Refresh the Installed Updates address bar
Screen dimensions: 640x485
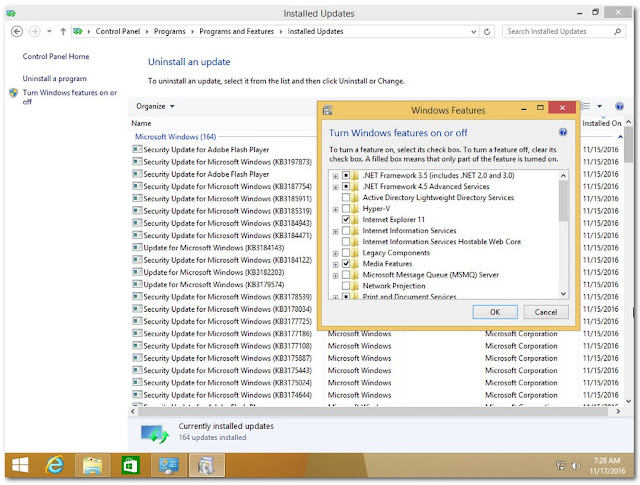[487, 31]
